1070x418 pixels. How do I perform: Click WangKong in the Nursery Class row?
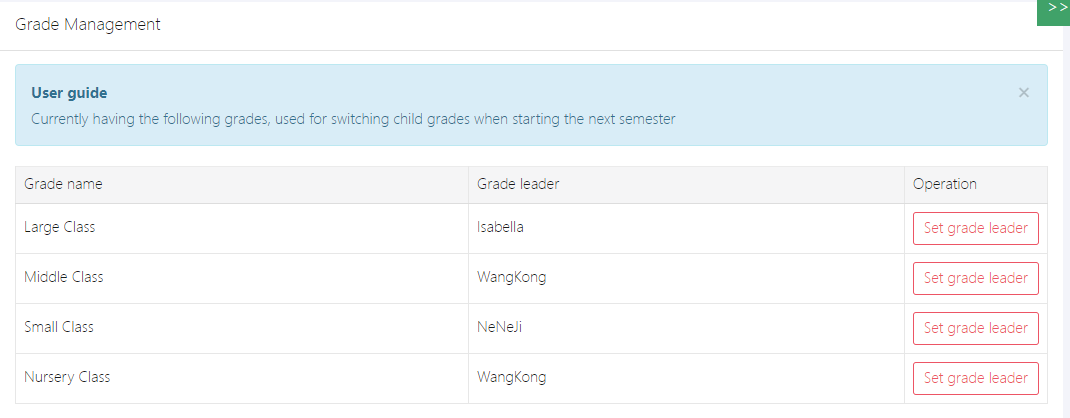coord(511,377)
